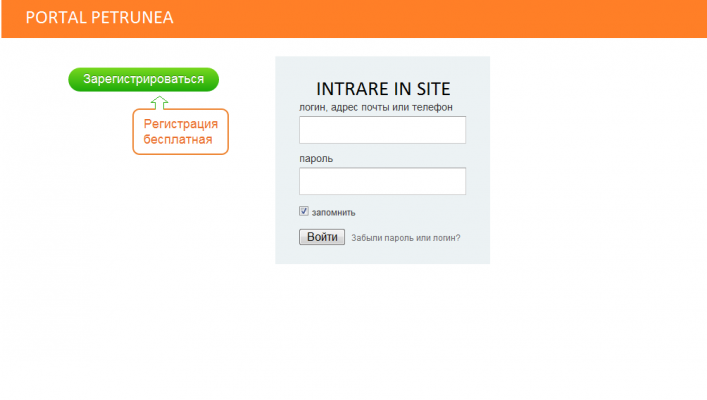Focus the пароль password input field
The height and width of the screenshot is (400, 707).
click(x=382, y=181)
